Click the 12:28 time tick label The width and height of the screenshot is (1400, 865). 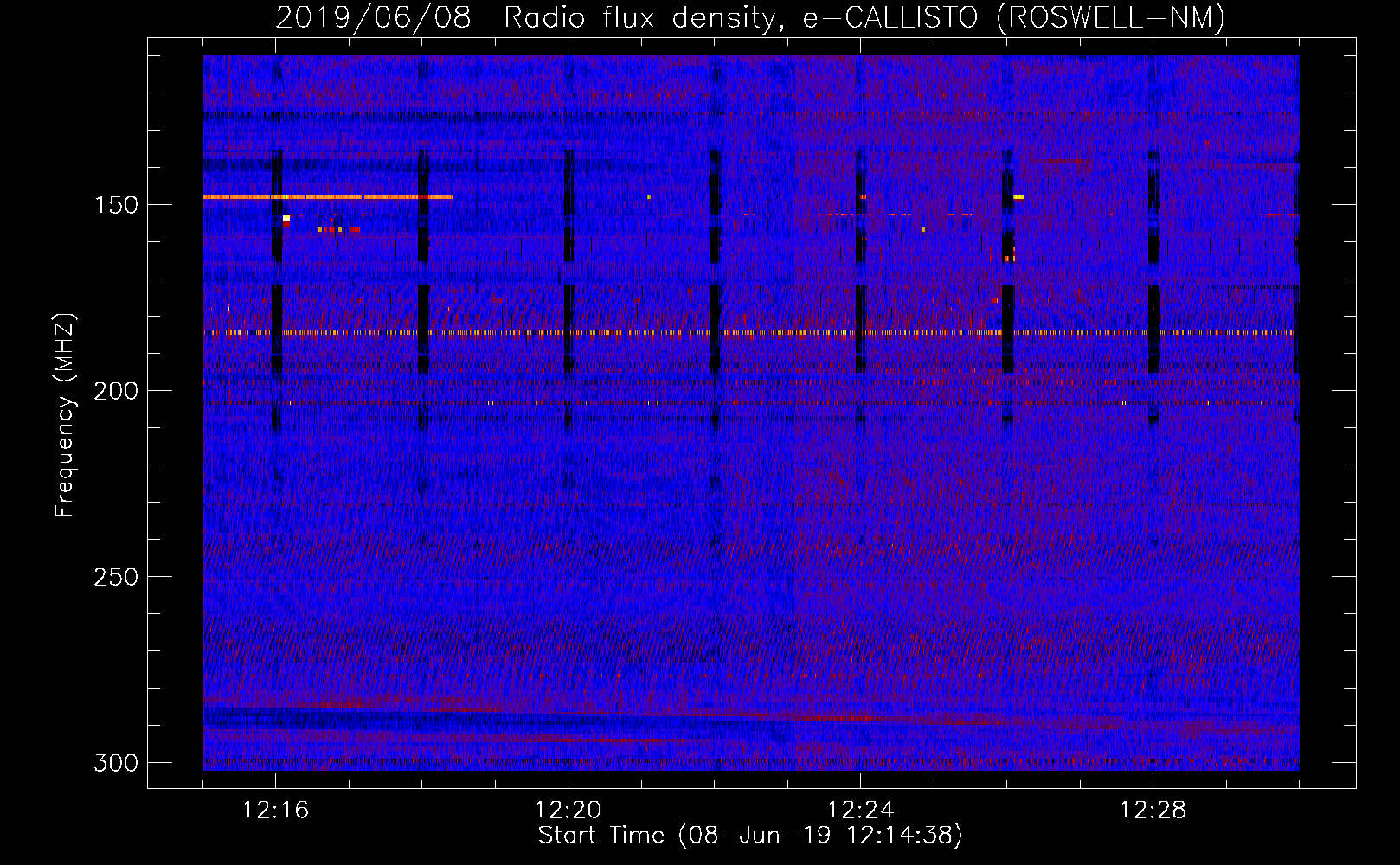click(1153, 811)
